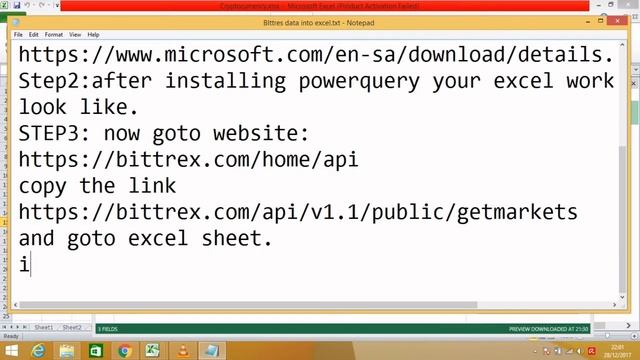Click the Excel undo icon
Screen dimensions: 640x360
tap(28, 5)
